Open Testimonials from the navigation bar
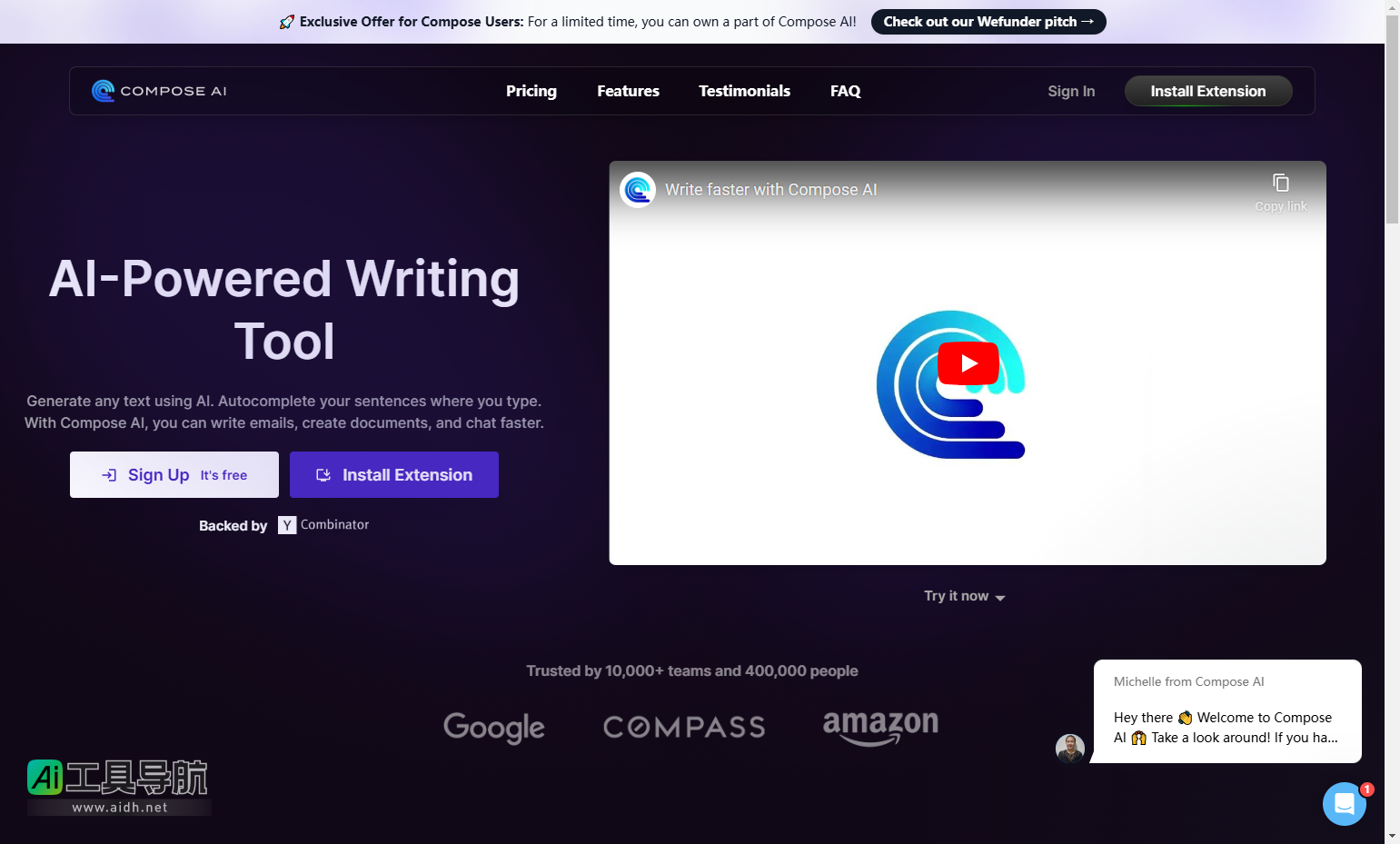This screenshot has width=1400, height=844. pos(744,91)
